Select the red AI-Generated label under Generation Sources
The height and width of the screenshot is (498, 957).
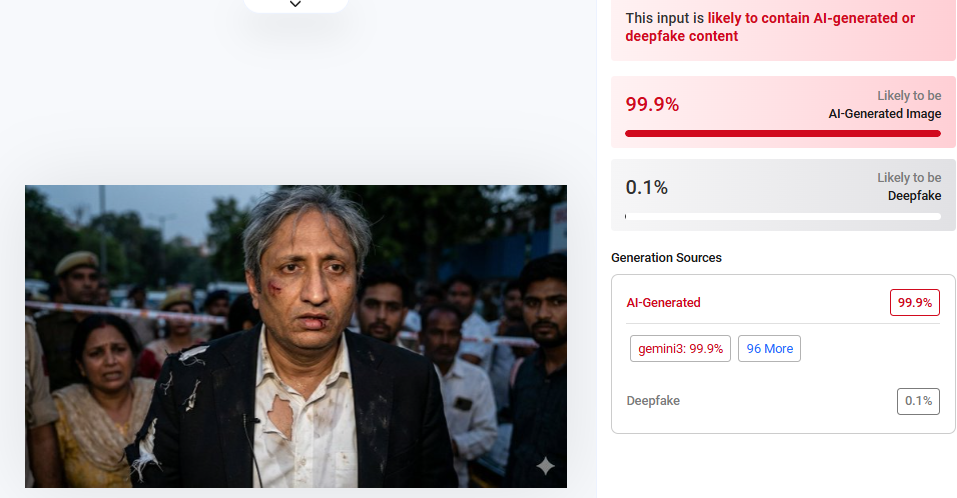click(663, 302)
